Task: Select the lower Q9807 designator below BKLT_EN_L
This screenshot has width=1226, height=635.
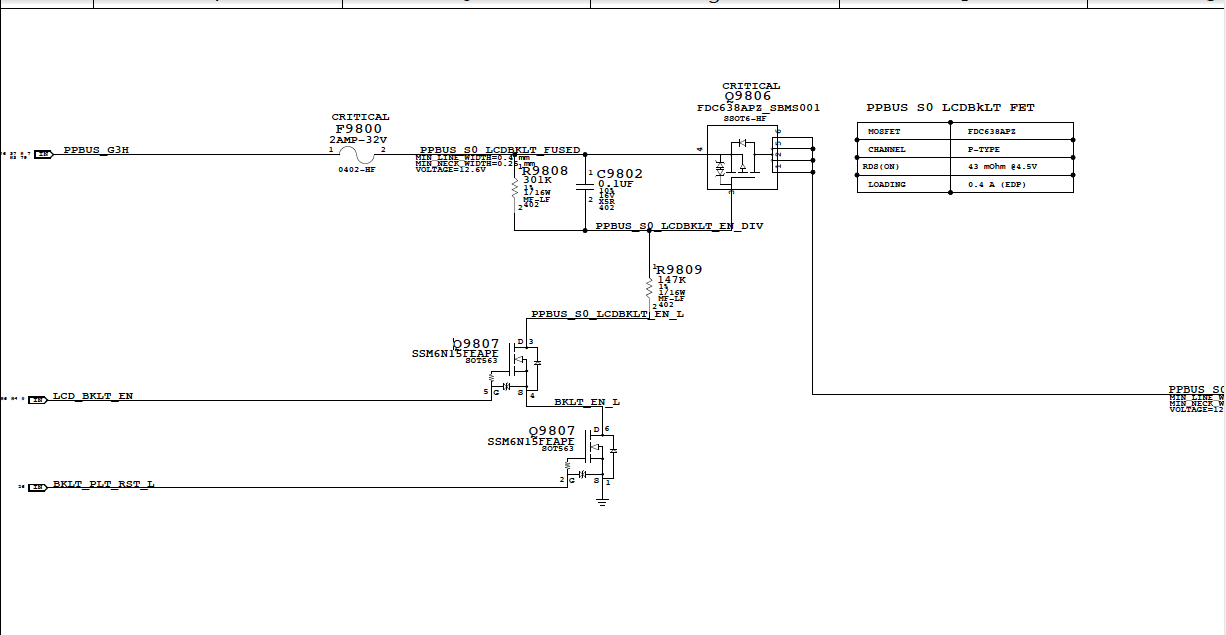Action: pos(551,431)
